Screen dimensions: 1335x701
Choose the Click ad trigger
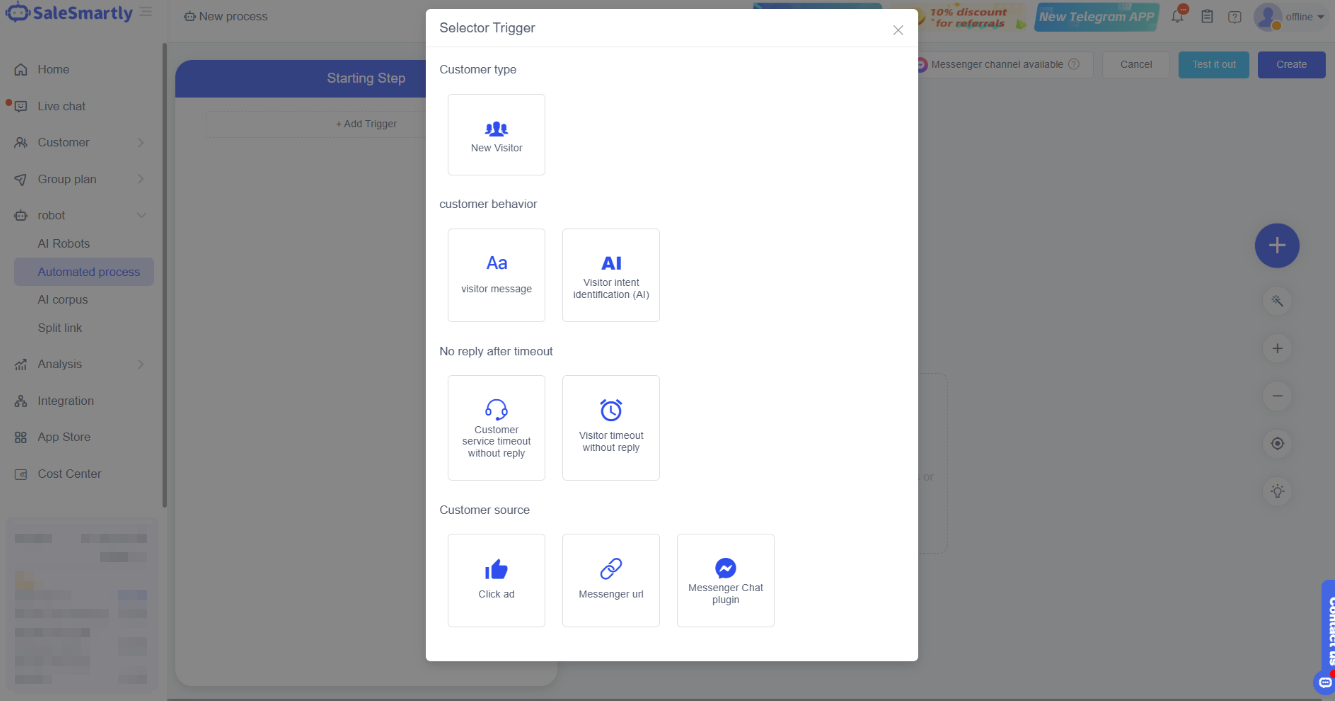[496, 580]
